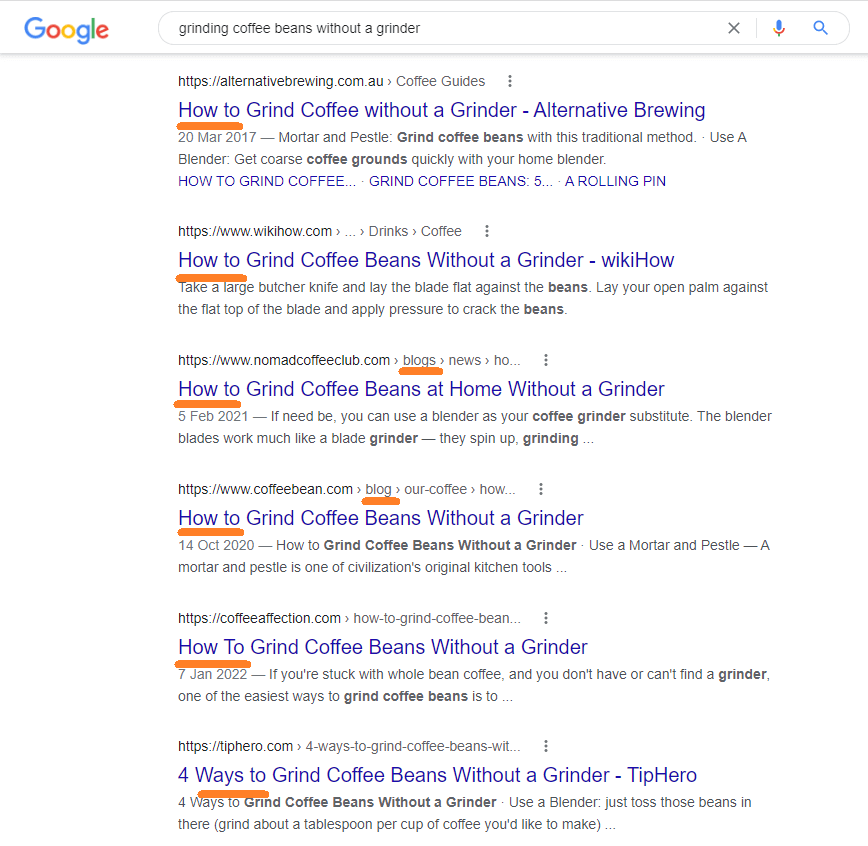This screenshot has height=846, width=868.
Task: Click the '20 Mar 2017' snippet date
Action: (217, 137)
